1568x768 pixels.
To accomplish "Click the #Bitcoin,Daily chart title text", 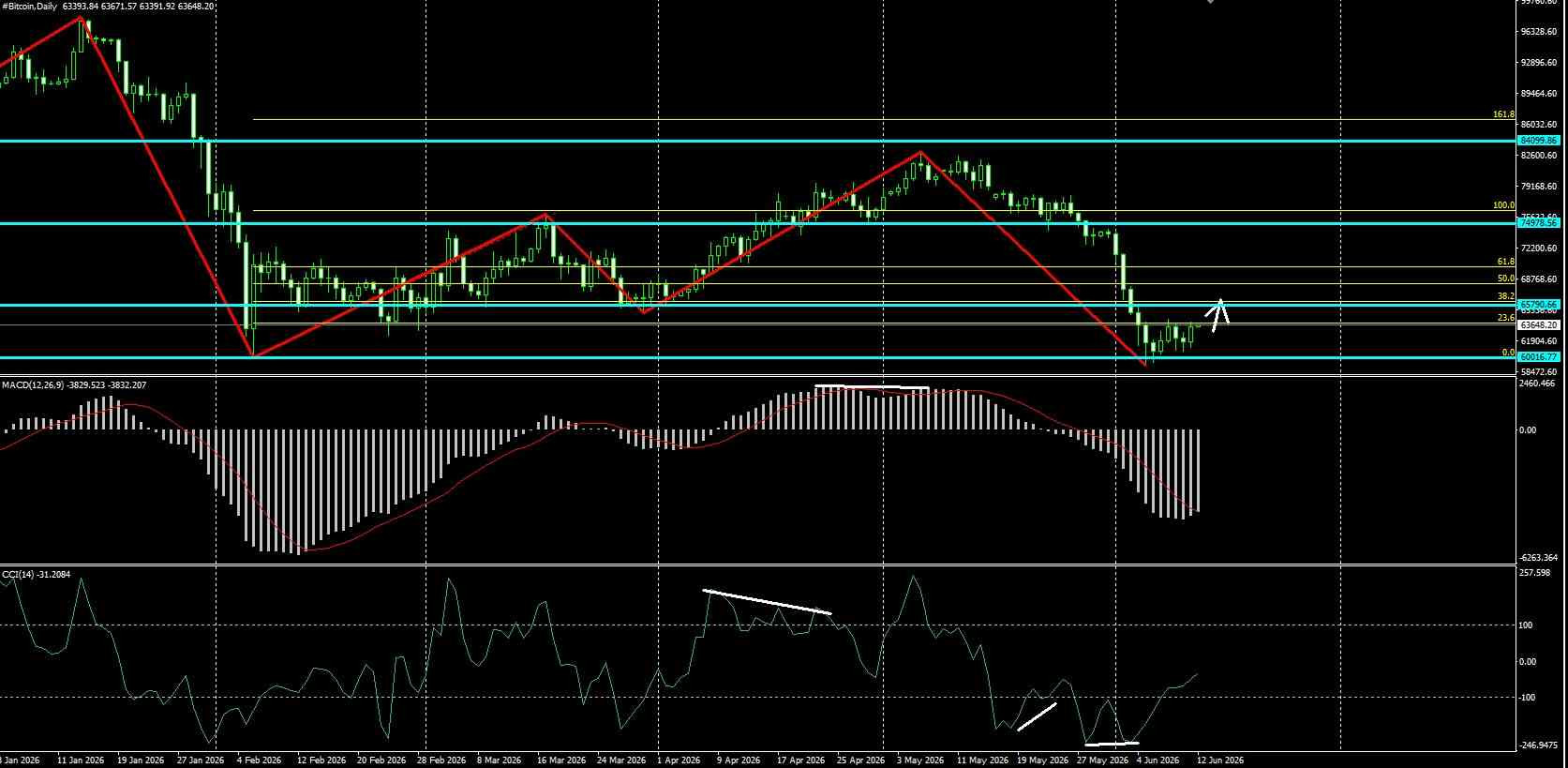I will [29, 6].
